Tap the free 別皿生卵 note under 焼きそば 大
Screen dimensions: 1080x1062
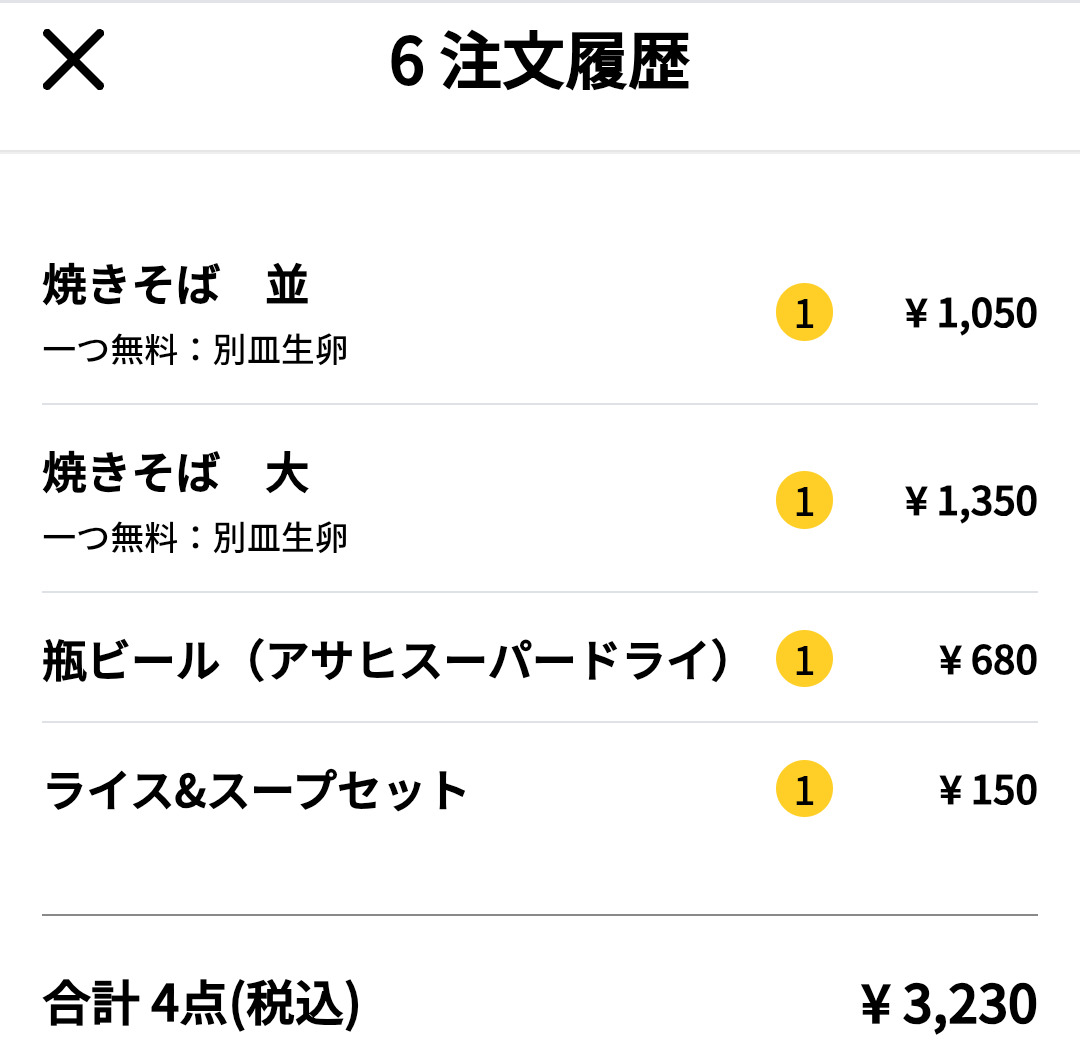[195, 538]
